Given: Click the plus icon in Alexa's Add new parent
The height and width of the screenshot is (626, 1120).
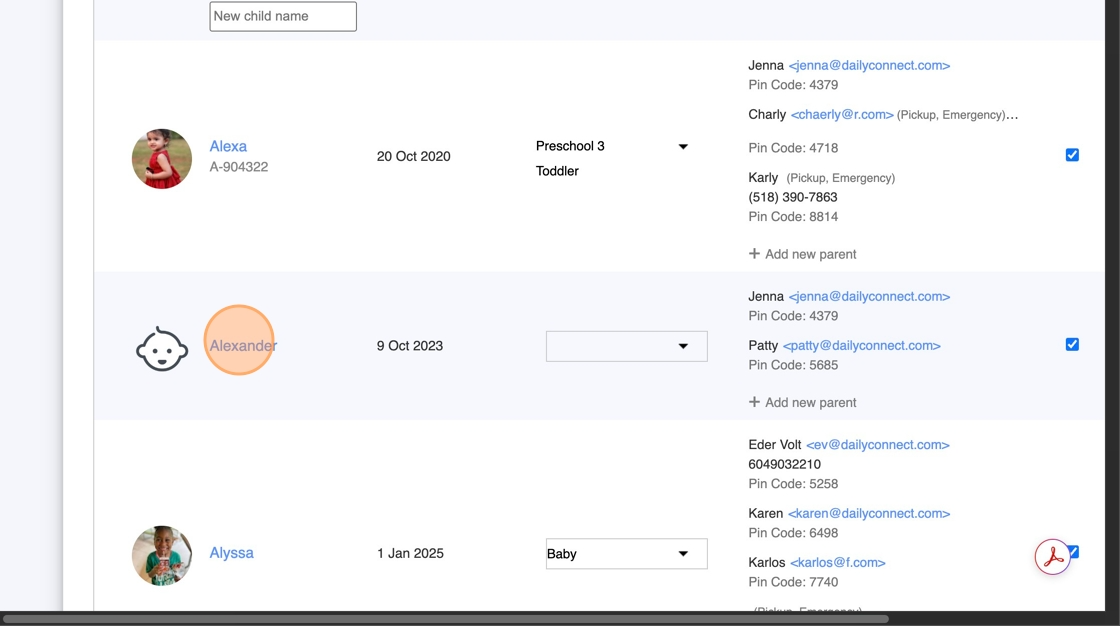Looking at the screenshot, I should coord(754,254).
